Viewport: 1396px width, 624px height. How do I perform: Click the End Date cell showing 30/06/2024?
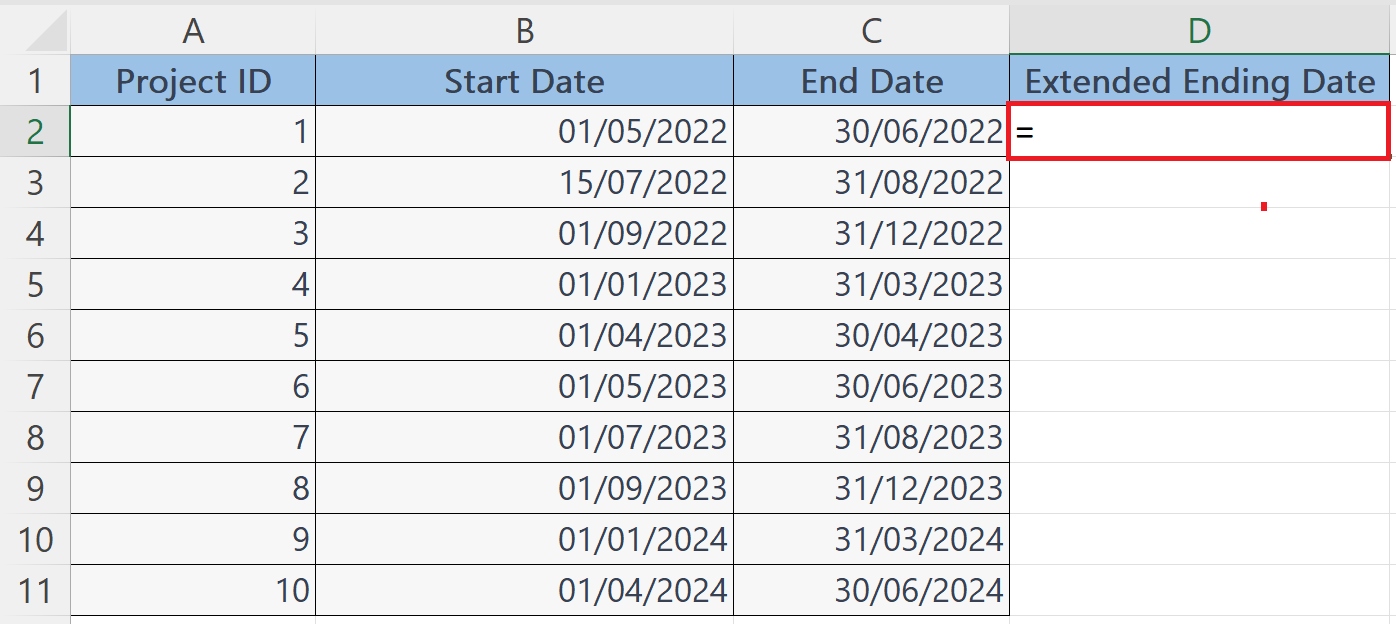(871, 590)
